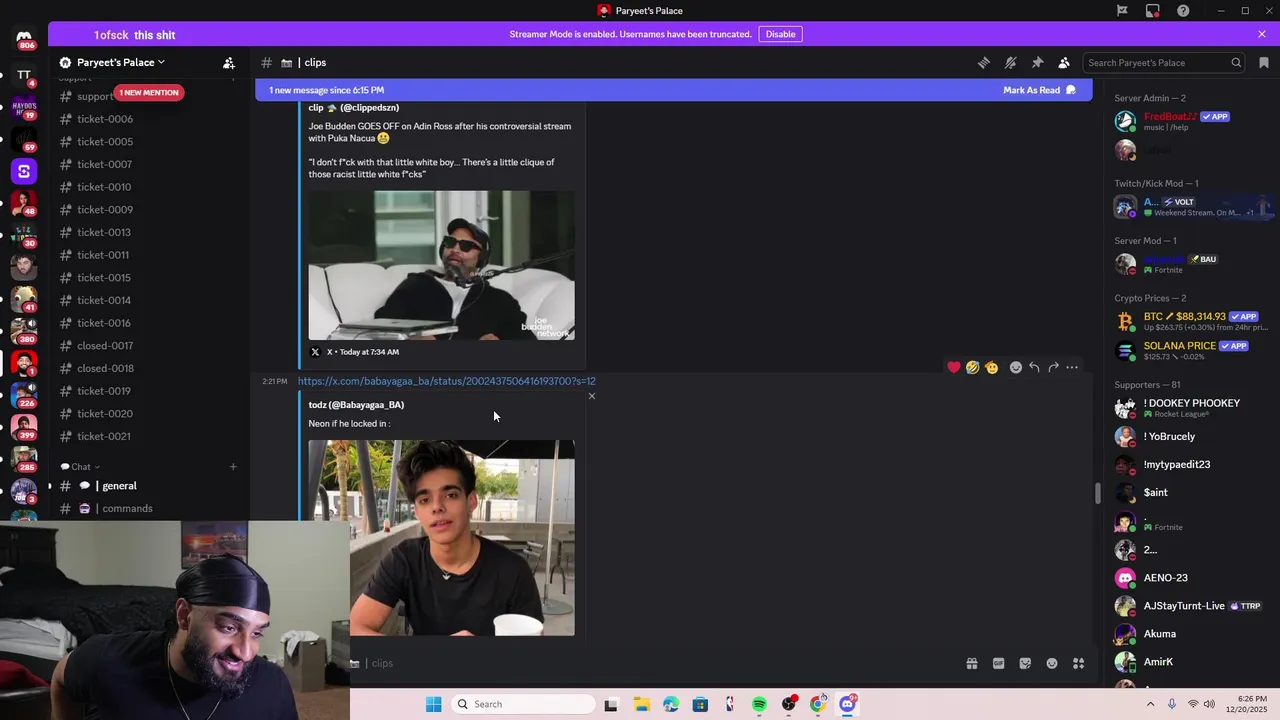Open channel ticket-0021
The image size is (1280, 720).
pyautogui.click(x=104, y=436)
